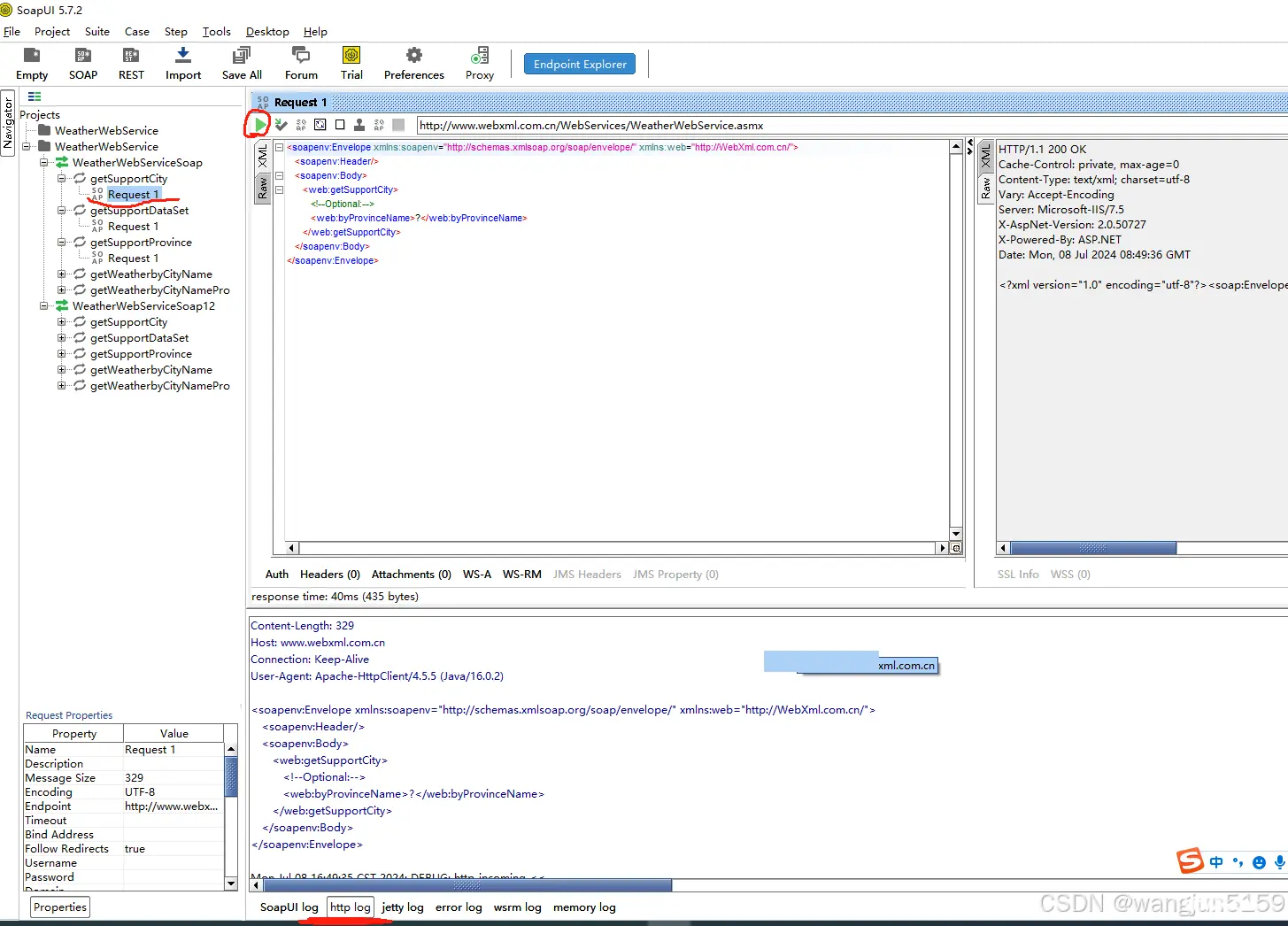The width and height of the screenshot is (1288, 926).
Task: Open the Tools menu
Action: tap(216, 31)
